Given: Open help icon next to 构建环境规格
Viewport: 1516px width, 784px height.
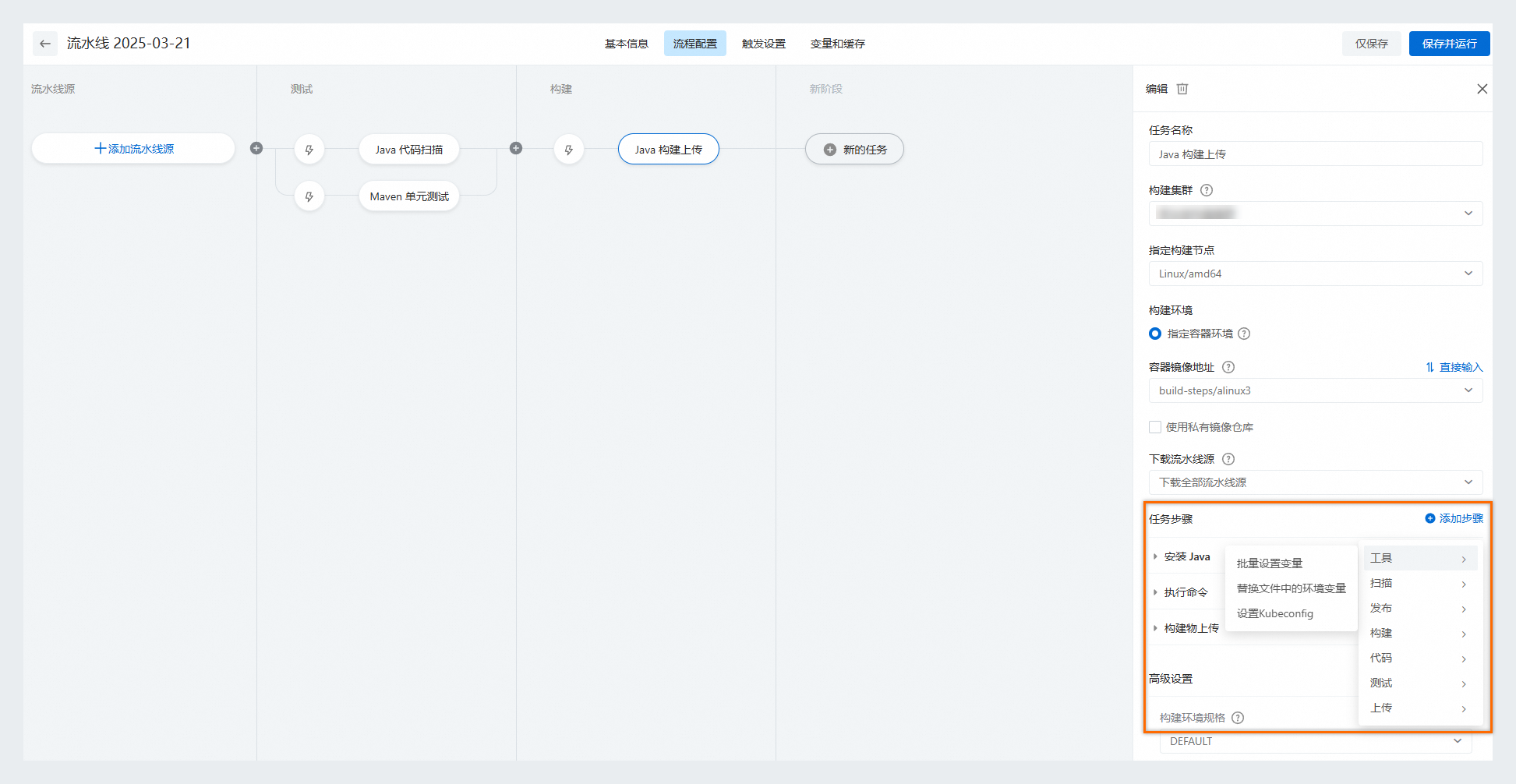Looking at the screenshot, I should pyautogui.click(x=1238, y=718).
